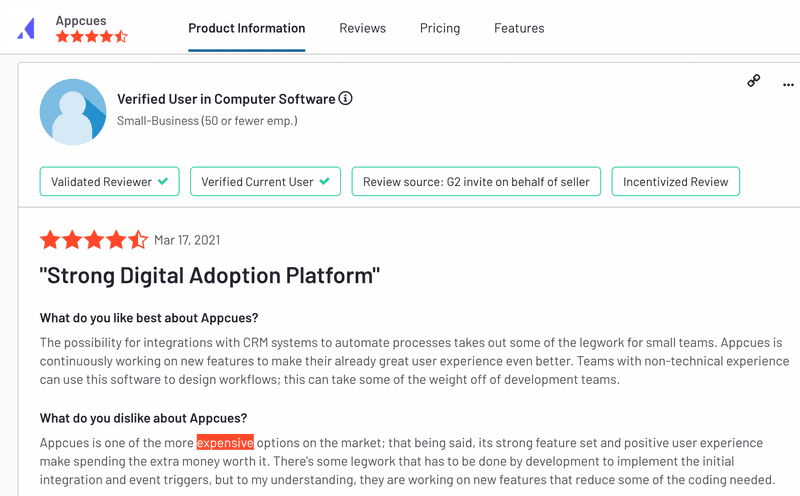Click the Incentivized Review badge

(676, 182)
